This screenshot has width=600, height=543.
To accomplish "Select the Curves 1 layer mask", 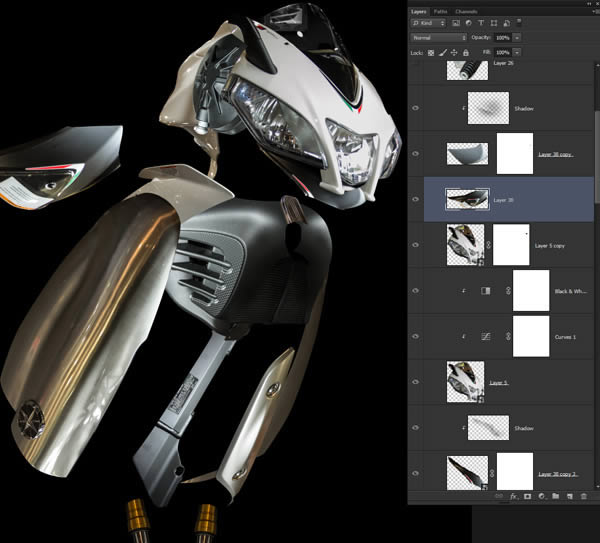I will tap(531, 336).
